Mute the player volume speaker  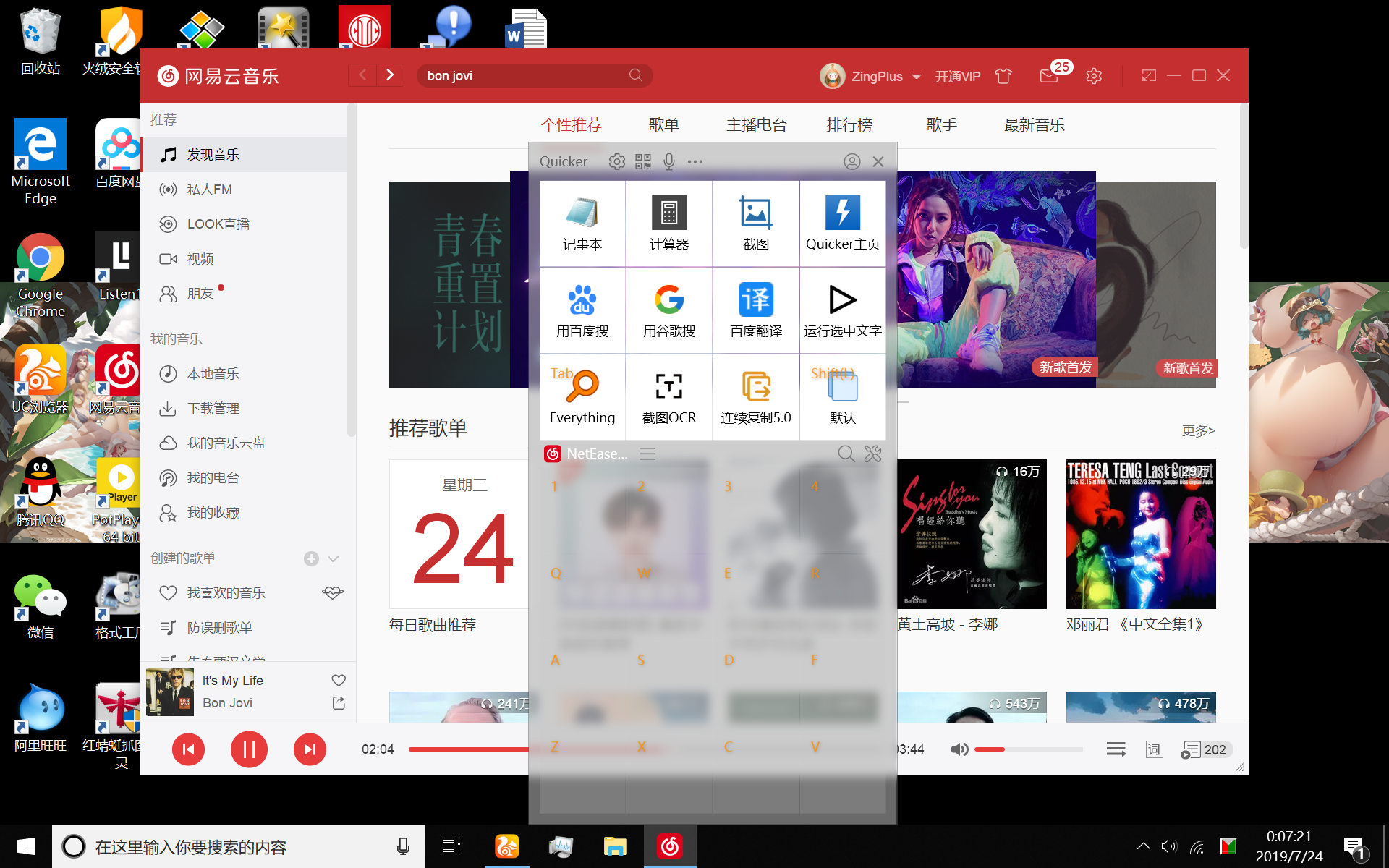pyautogui.click(x=959, y=749)
